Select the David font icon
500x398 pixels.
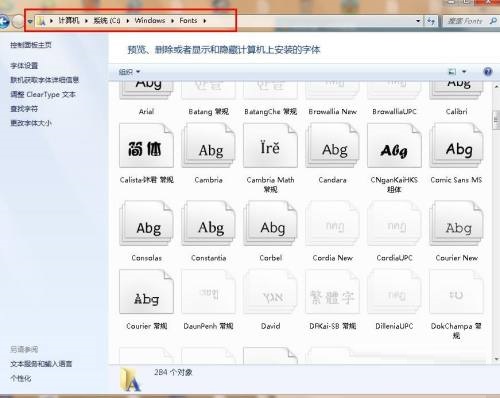pyautogui.click(x=270, y=292)
